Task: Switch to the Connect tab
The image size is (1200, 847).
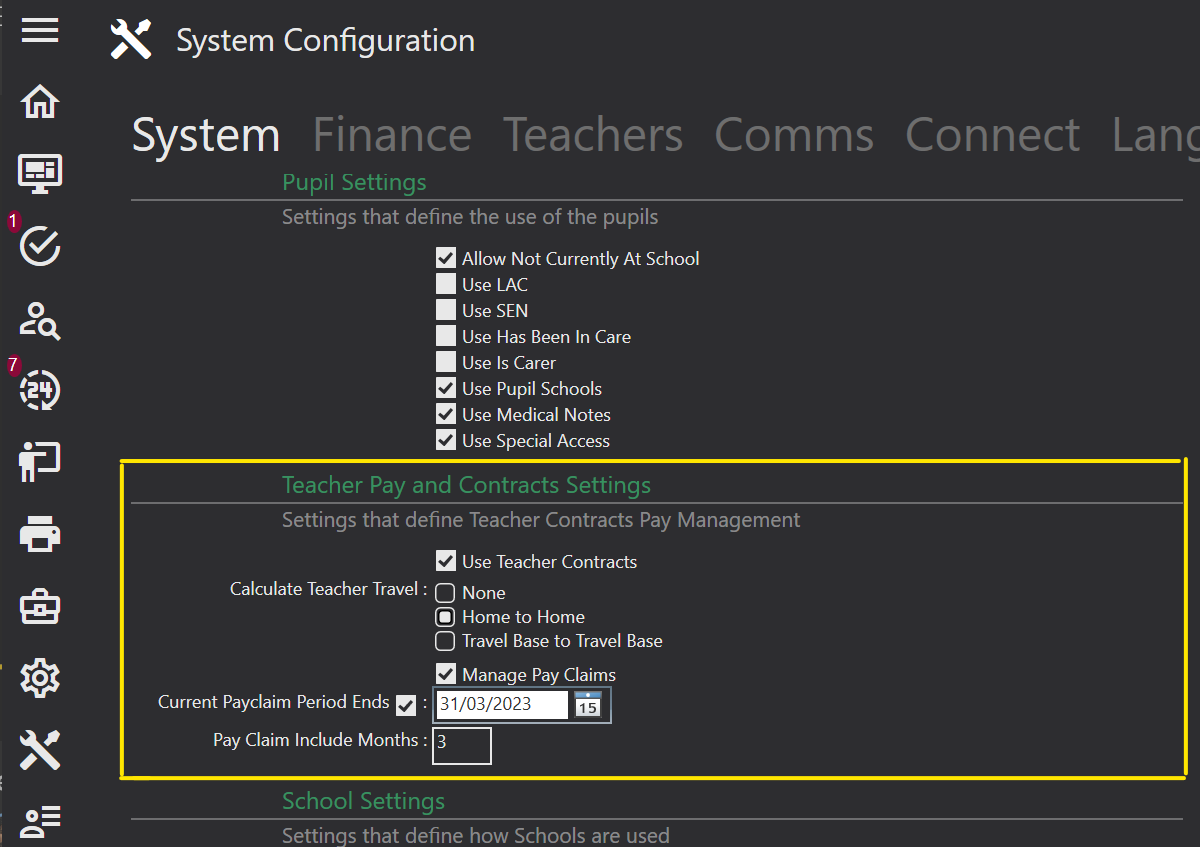Action: pyautogui.click(x=993, y=135)
